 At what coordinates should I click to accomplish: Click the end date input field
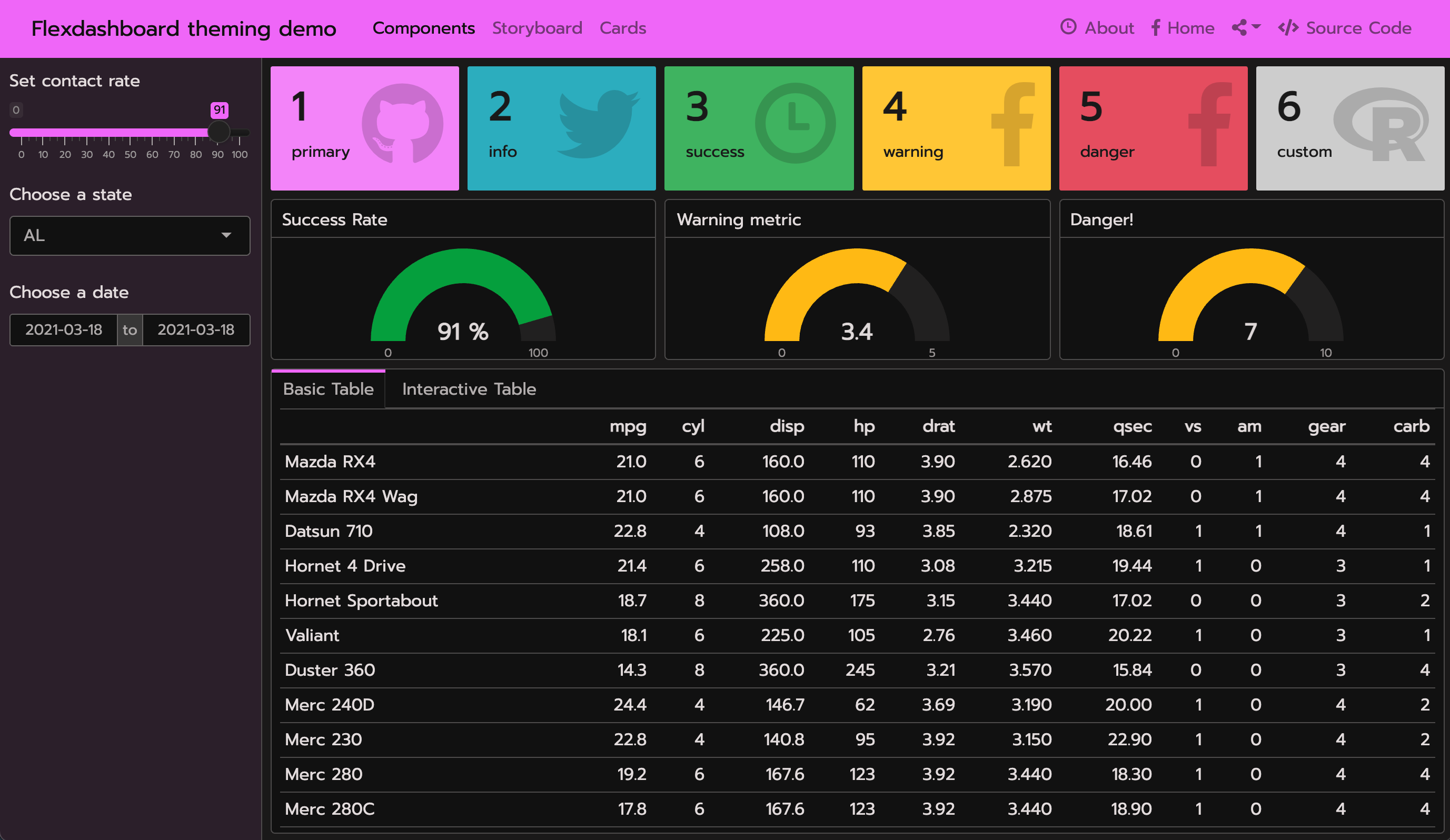pyautogui.click(x=196, y=329)
